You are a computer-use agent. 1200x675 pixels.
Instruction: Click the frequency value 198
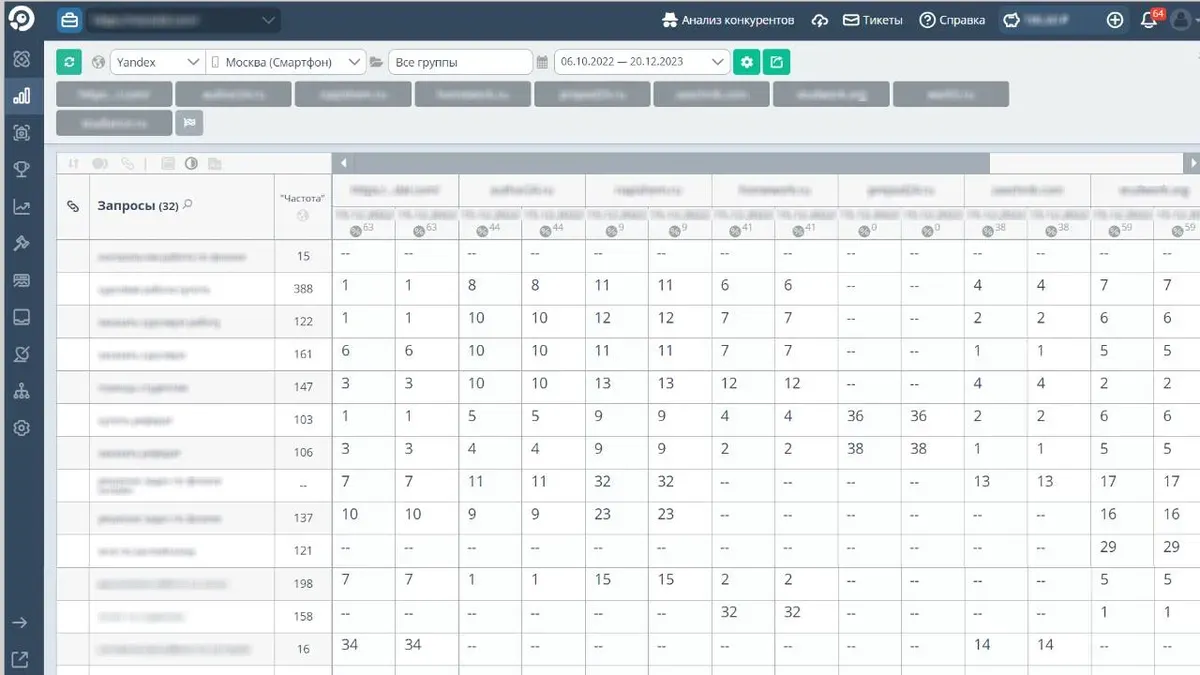coord(303,584)
